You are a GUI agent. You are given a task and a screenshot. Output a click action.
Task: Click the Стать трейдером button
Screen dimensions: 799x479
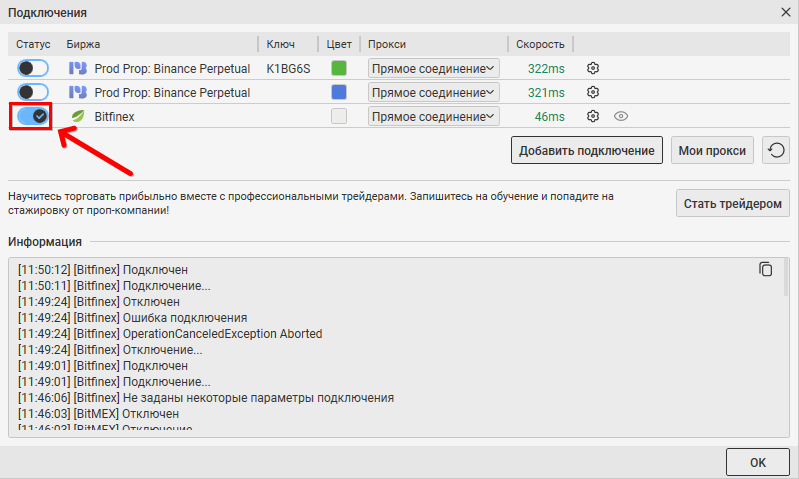[x=732, y=203]
